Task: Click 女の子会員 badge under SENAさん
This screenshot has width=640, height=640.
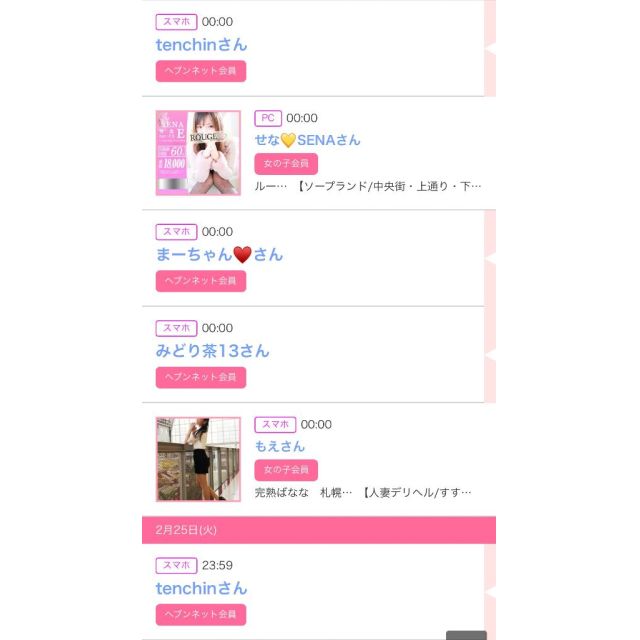Action: [286, 164]
